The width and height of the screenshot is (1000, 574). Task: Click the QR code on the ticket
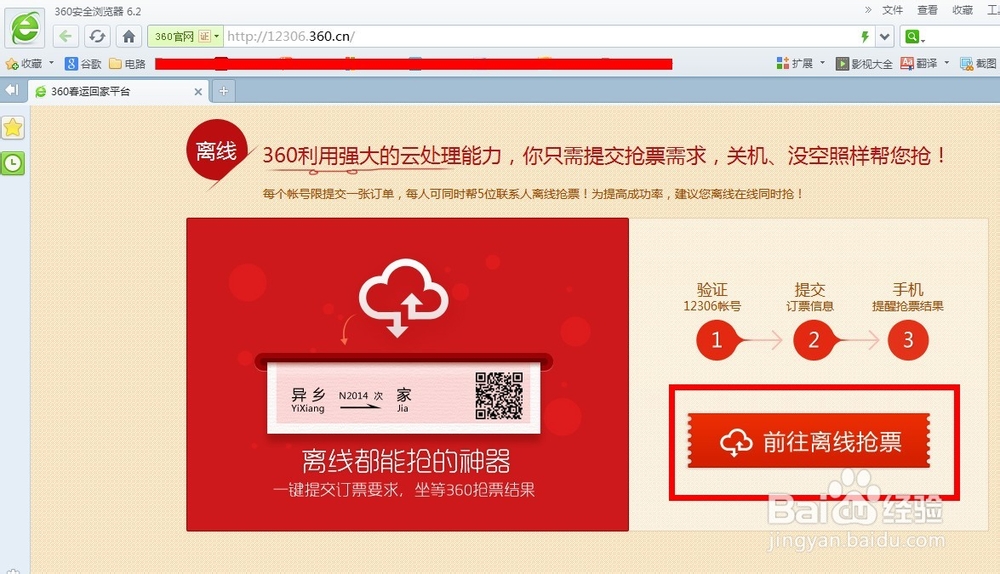coord(499,396)
